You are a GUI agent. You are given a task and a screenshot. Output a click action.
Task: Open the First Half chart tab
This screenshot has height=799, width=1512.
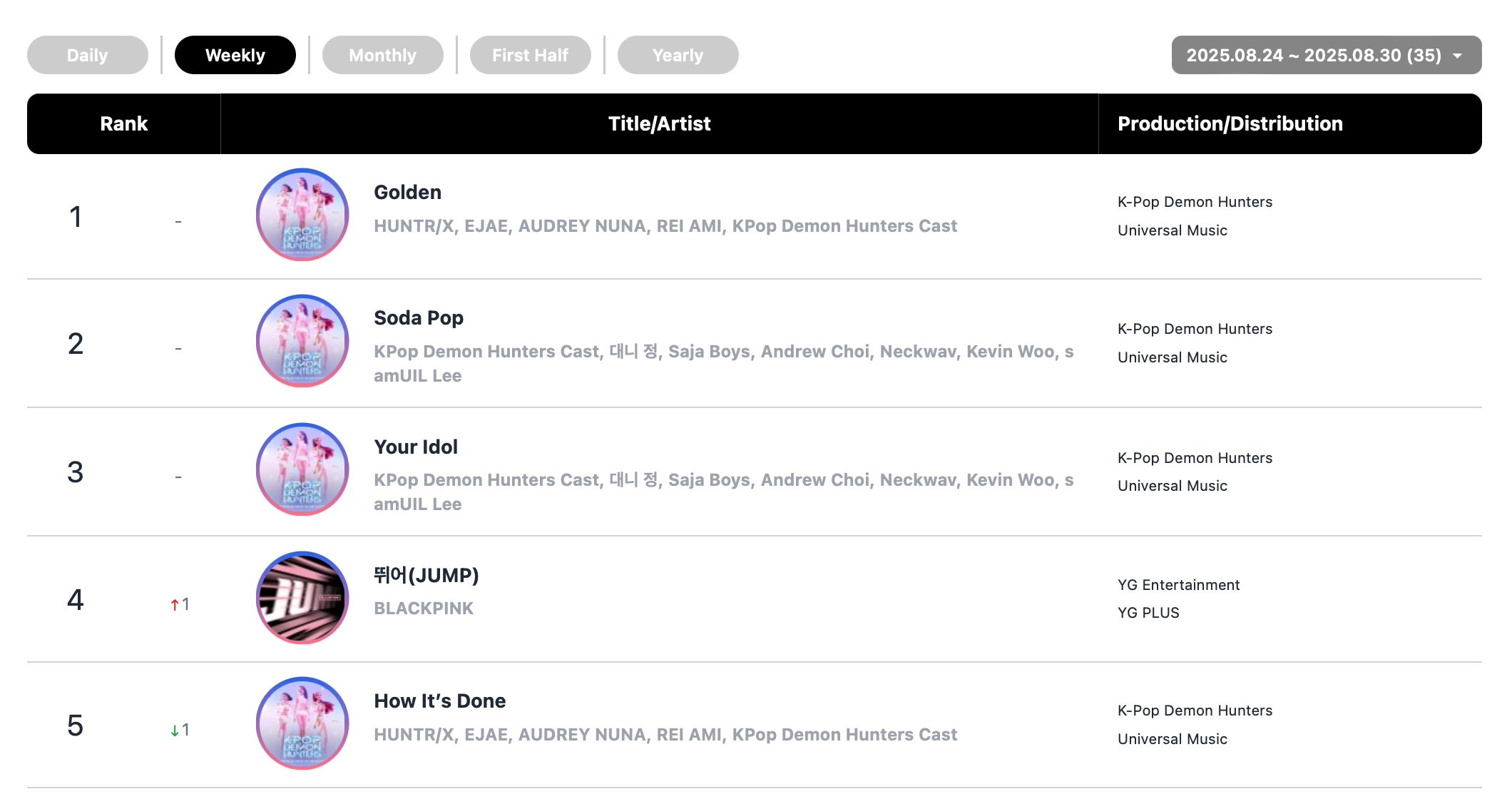[531, 55]
